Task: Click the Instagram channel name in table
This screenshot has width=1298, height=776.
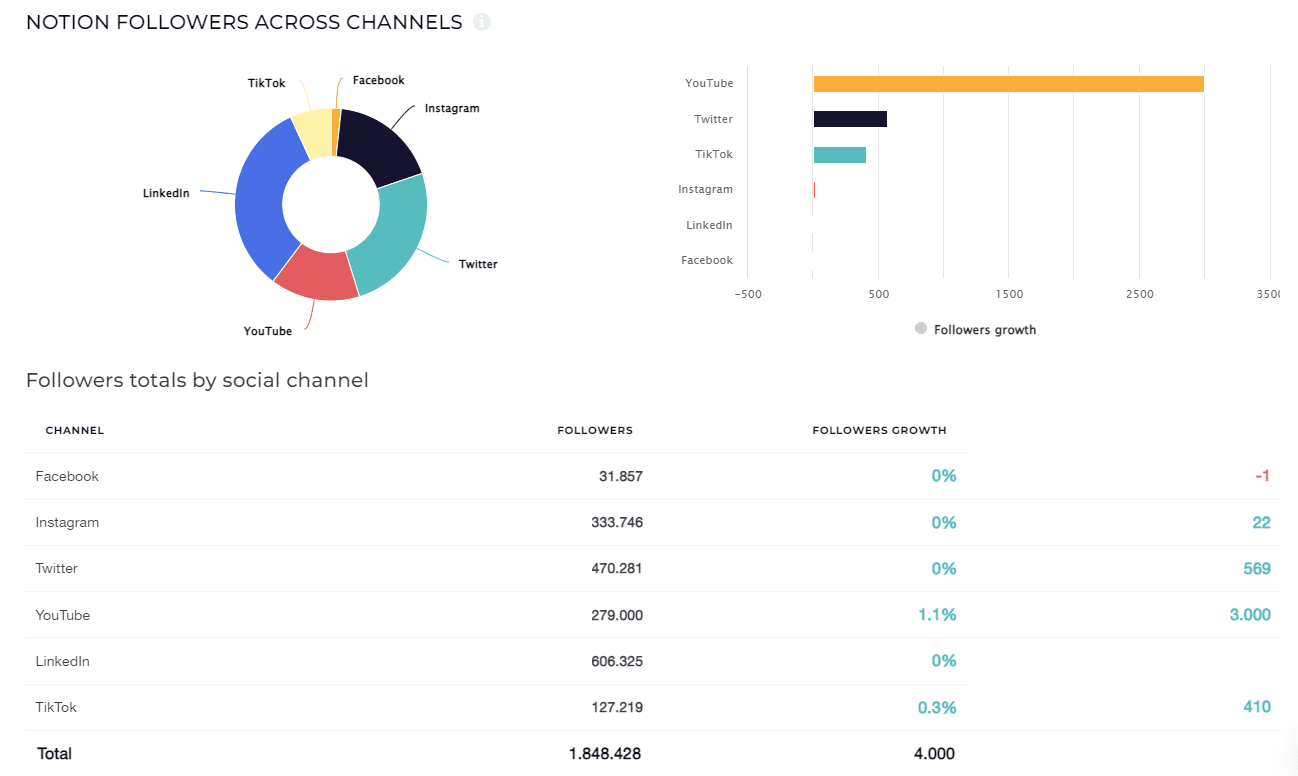Action: point(67,522)
